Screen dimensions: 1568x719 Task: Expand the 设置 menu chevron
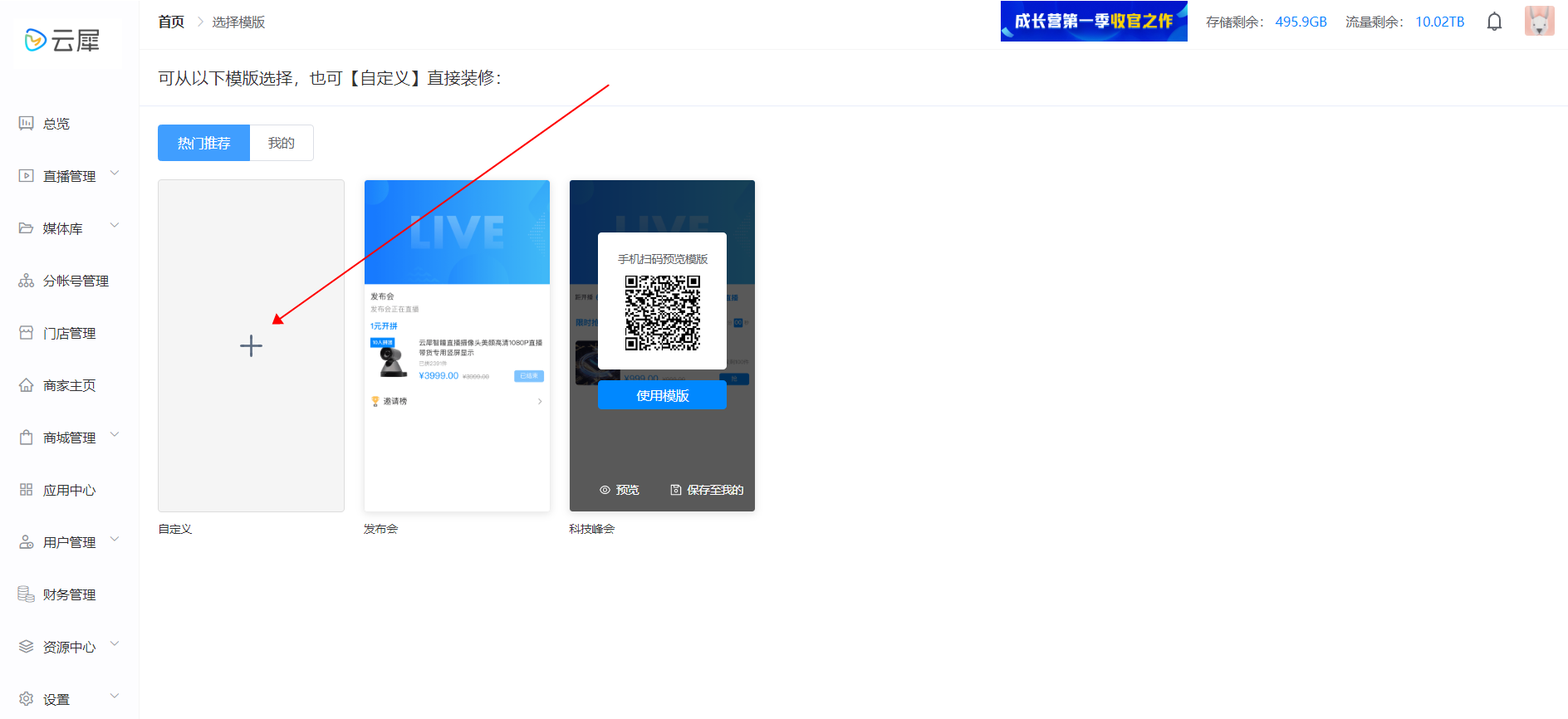click(115, 697)
